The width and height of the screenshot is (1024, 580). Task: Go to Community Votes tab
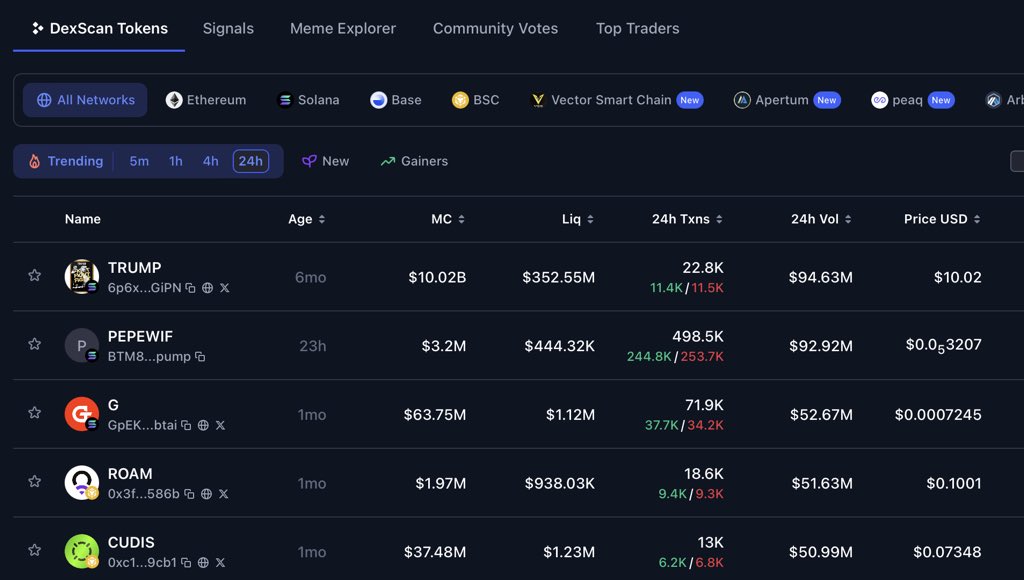tap(495, 28)
